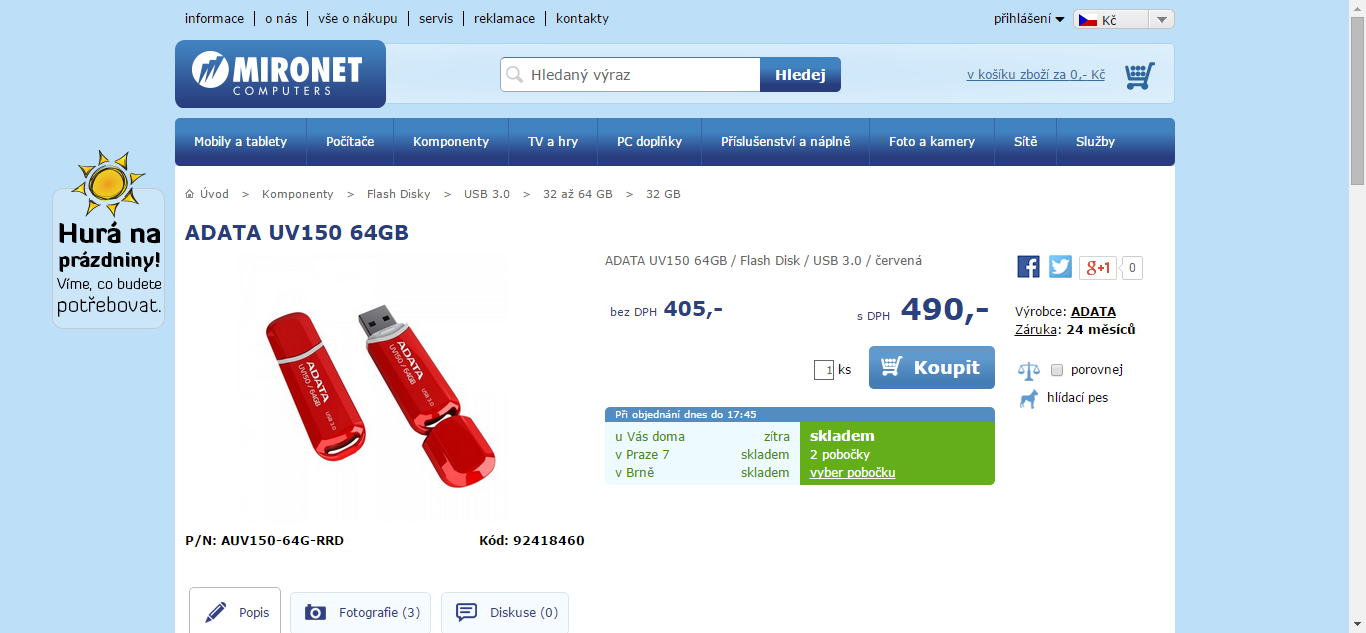Viewport: 1366px width, 633px height.
Task: Open the Mobily a tablety menu
Action: (240, 142)
